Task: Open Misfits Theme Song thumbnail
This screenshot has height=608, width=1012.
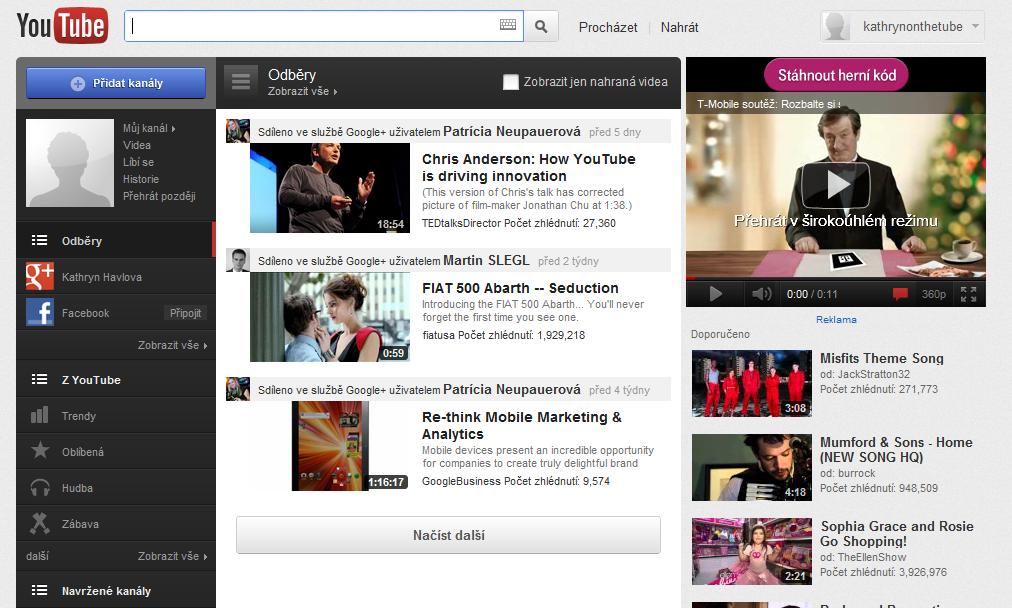Action: click(x=752, y=383)
